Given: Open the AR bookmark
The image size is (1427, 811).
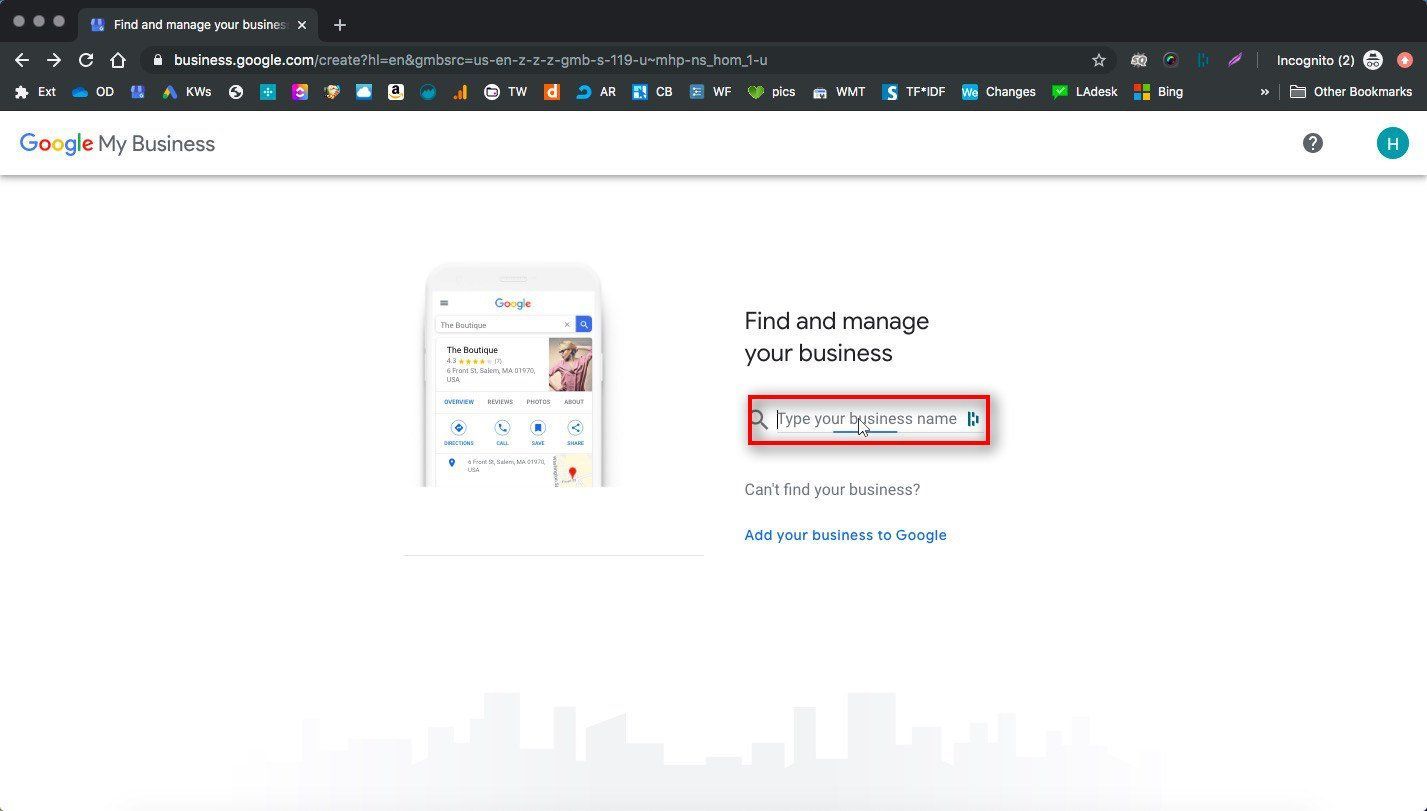Looking at the screenshot, I should point(596,92).
